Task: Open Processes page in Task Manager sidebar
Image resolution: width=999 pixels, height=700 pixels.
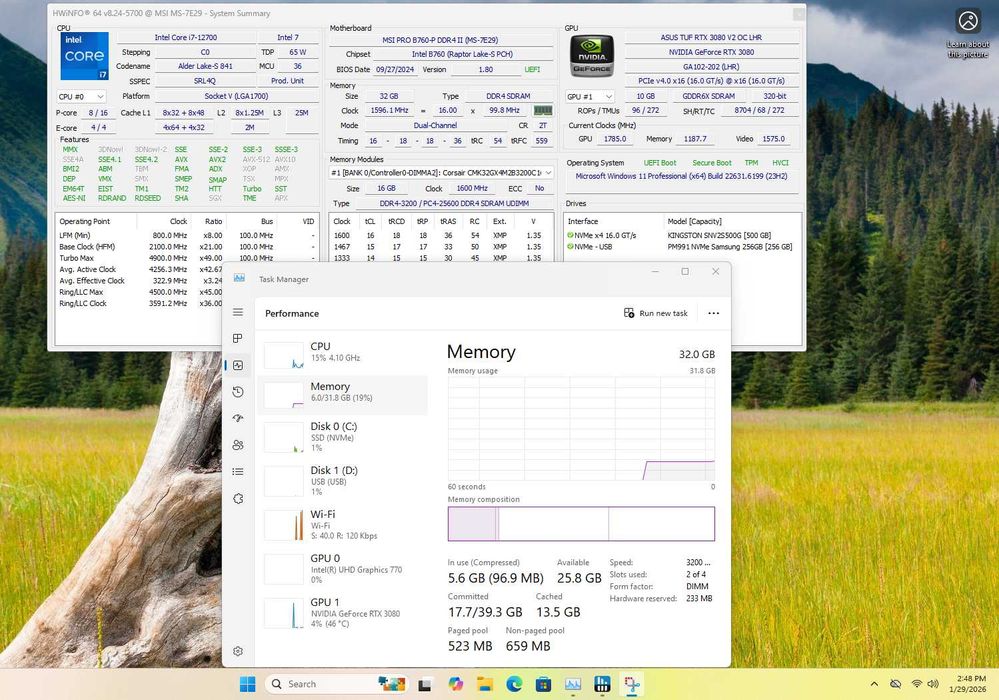Action: click(x=238, y=338)
